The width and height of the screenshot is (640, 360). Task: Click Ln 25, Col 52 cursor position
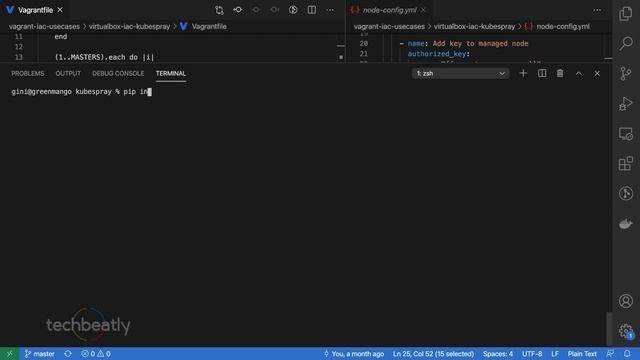click(x=433, y=354)
